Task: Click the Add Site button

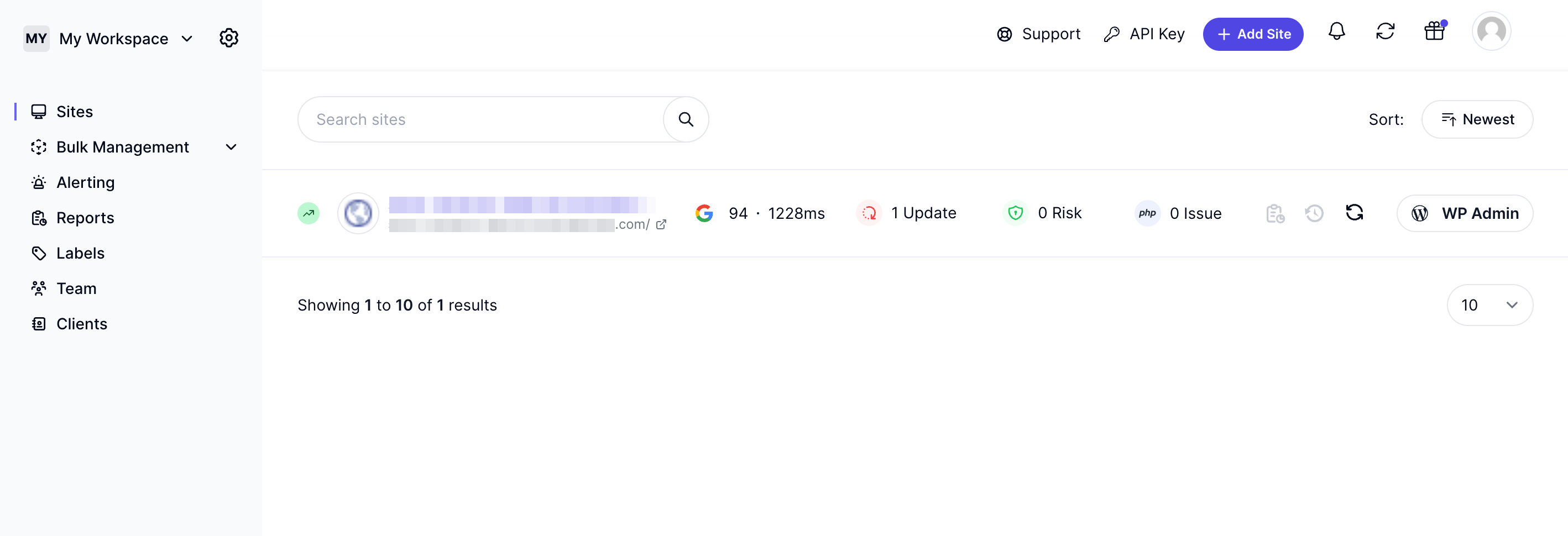Action: 1253,34
